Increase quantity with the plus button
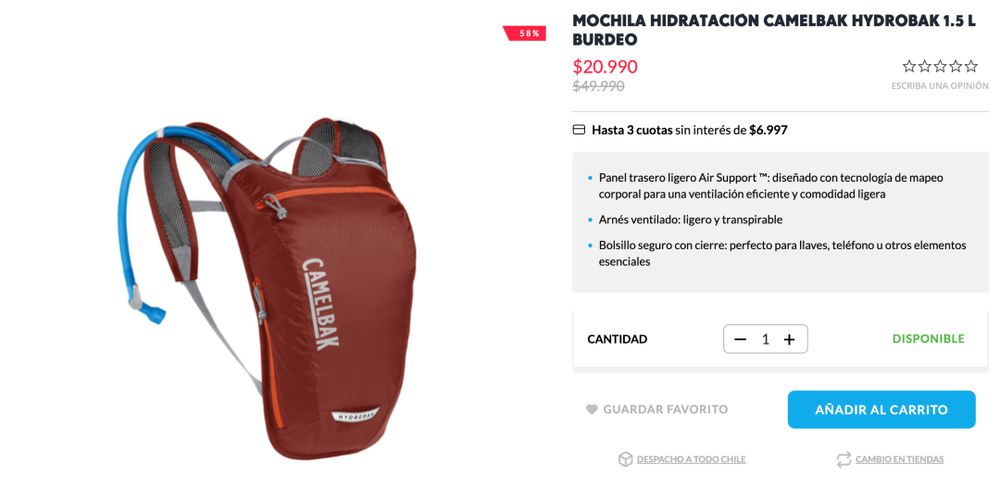This screenshot has height=479, width=1000. (789, 339)
